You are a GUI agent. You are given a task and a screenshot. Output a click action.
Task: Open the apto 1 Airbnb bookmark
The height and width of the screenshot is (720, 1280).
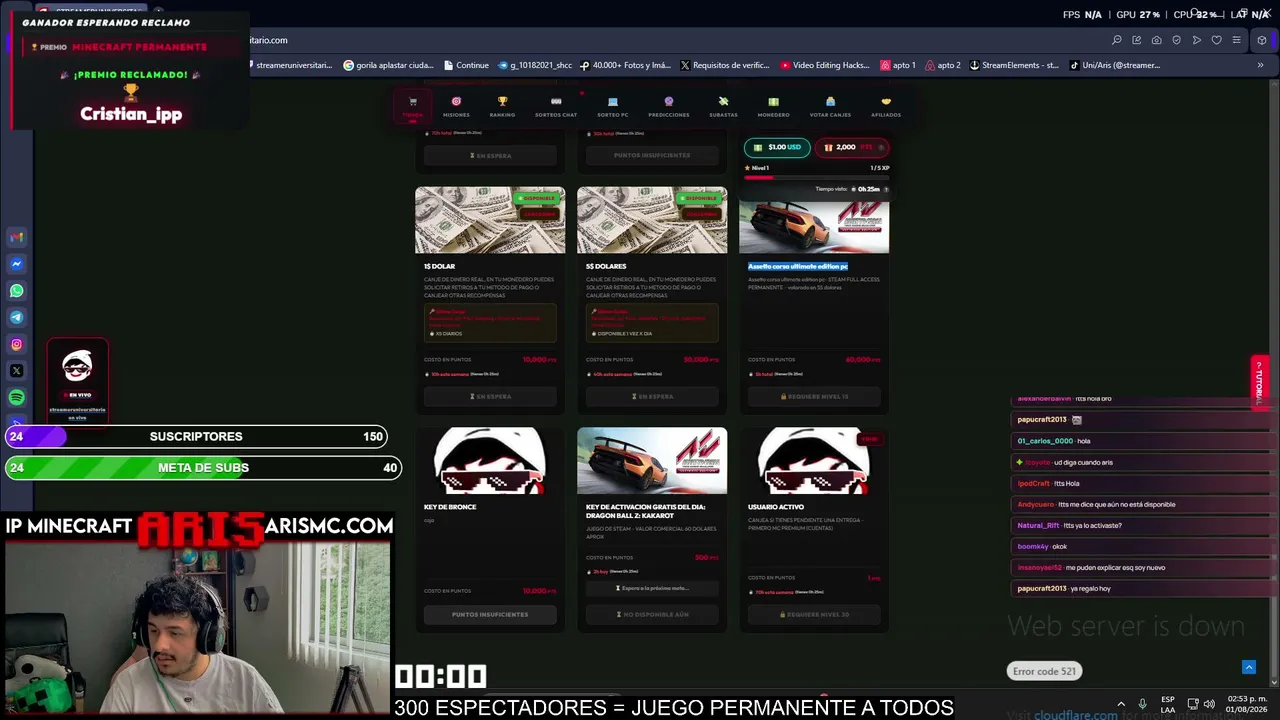[x=898, y=65]
